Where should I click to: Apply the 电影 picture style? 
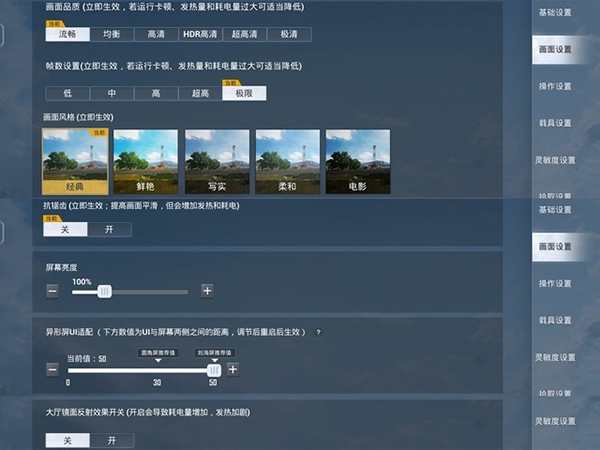[x=358, y=160]
